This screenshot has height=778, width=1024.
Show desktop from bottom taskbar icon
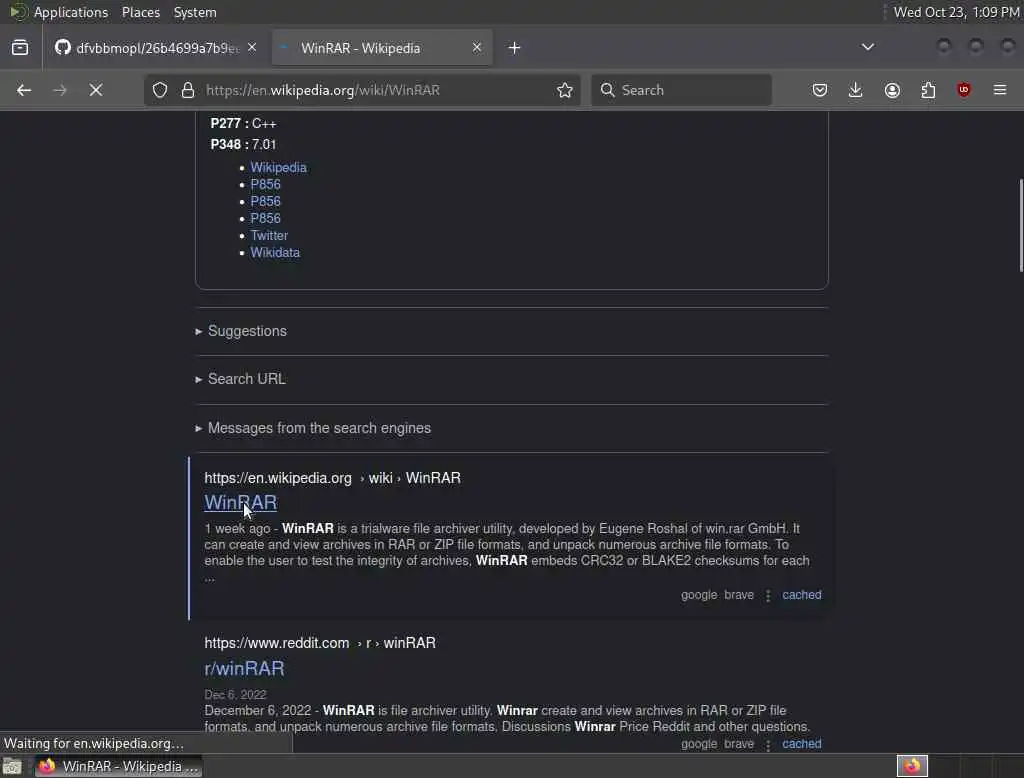tap(12, 766)
